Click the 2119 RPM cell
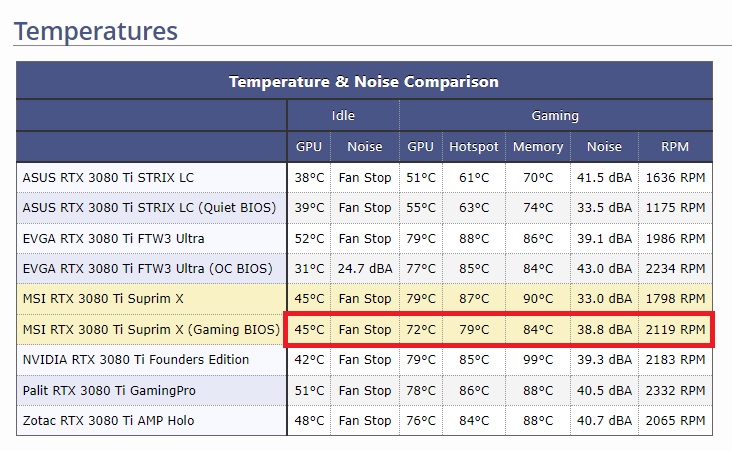 coord(675,329)
